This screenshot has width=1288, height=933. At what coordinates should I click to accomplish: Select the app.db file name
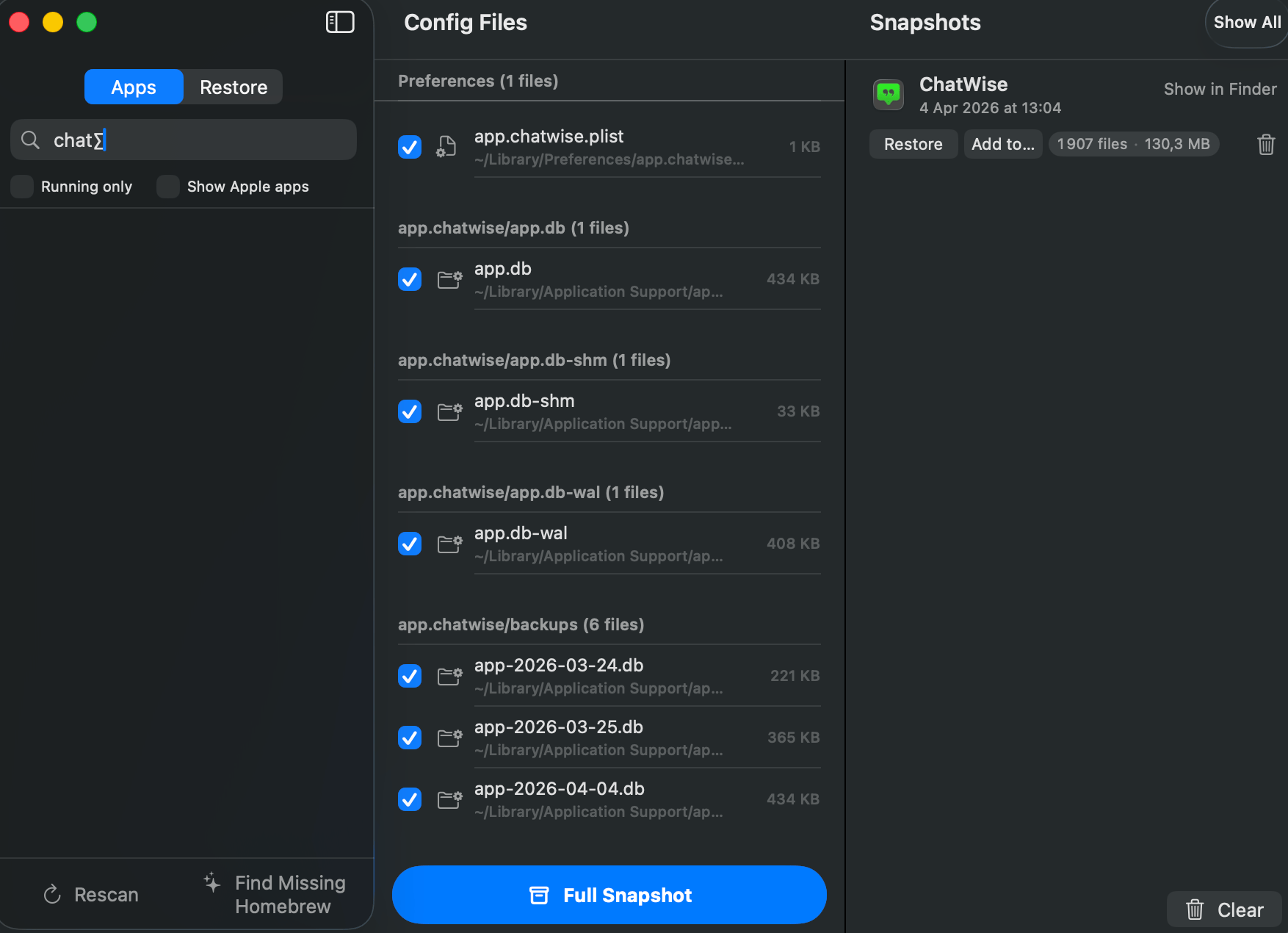point(503,268)
